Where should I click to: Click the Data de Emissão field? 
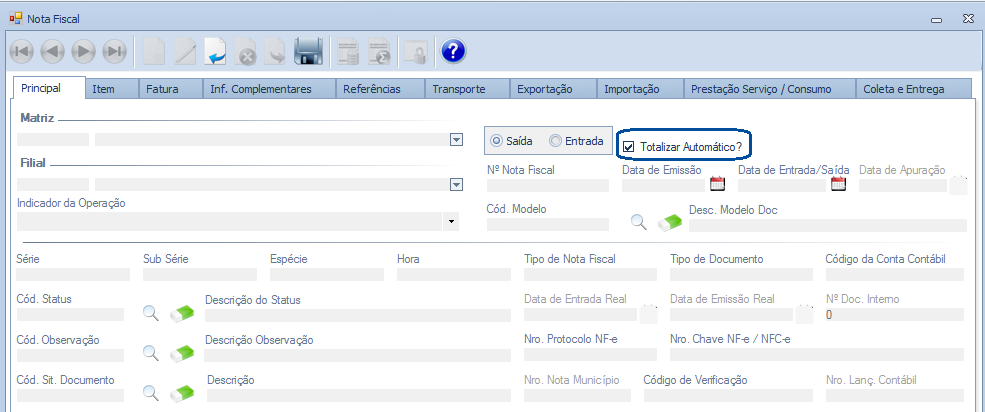[x=663, y=185]
